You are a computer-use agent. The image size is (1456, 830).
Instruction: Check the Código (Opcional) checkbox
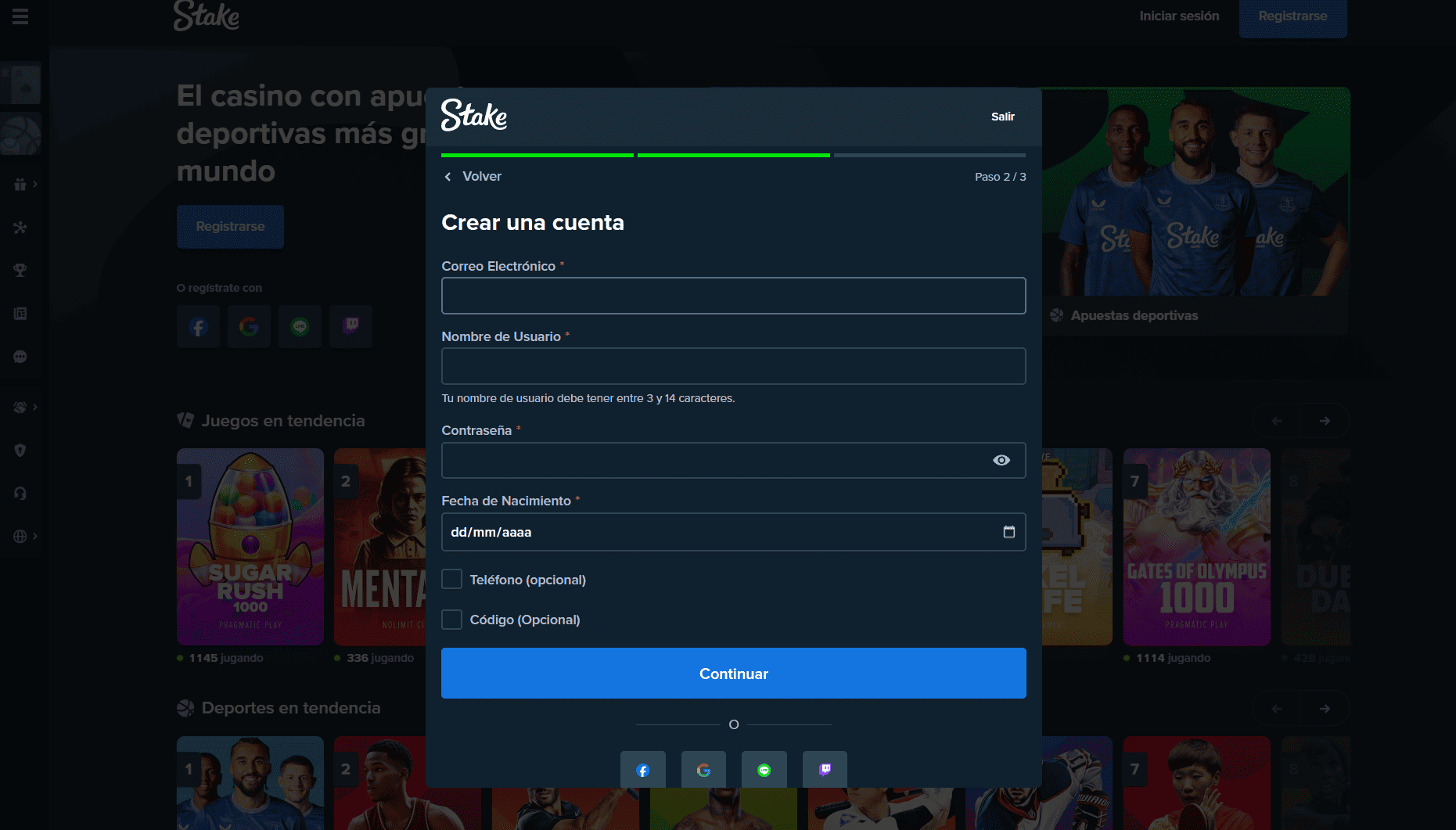(x=451, y=620)
